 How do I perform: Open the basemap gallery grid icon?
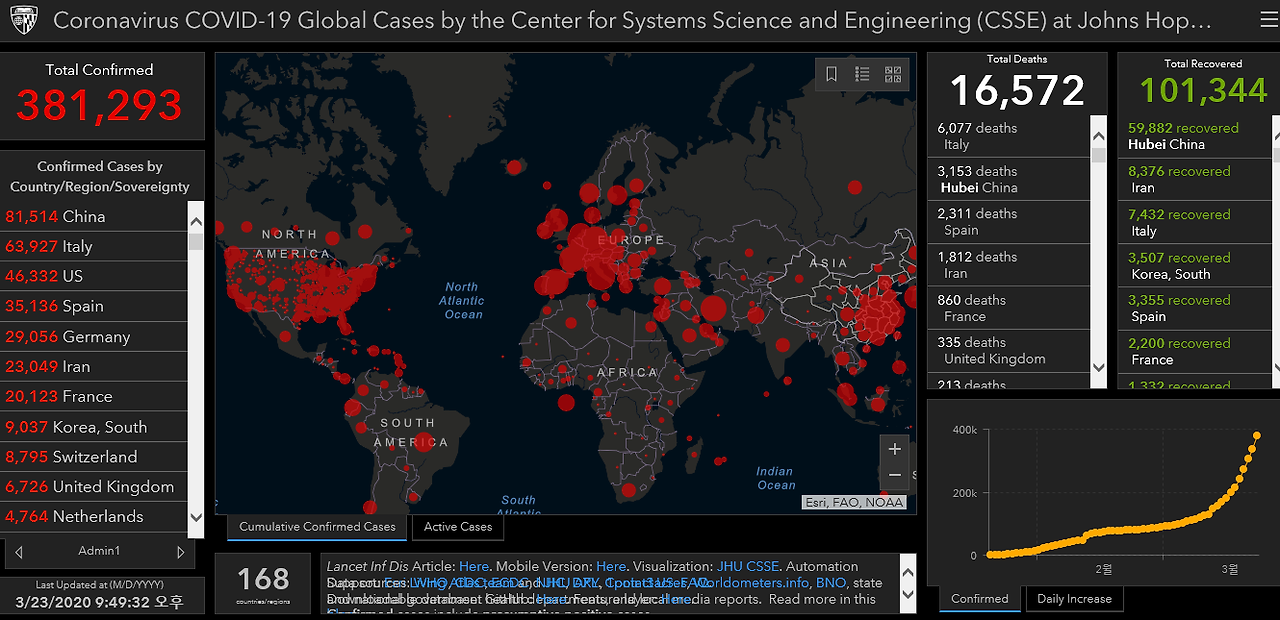893,74
